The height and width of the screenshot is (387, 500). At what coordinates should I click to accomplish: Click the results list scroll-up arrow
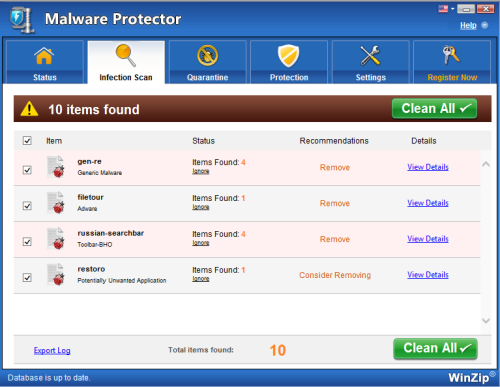point(486,164)
